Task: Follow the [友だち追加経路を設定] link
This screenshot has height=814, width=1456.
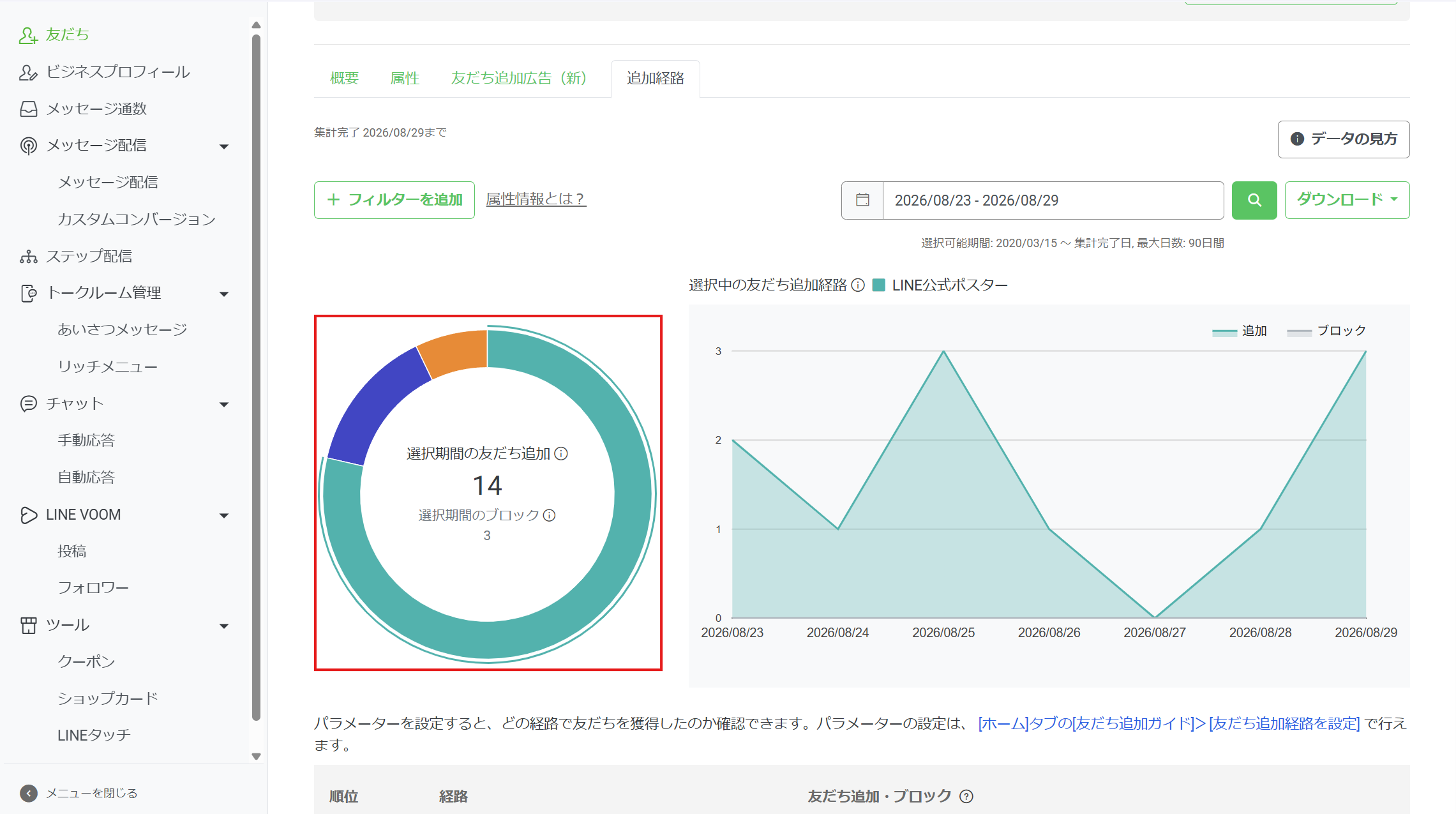Action: 1284,723
